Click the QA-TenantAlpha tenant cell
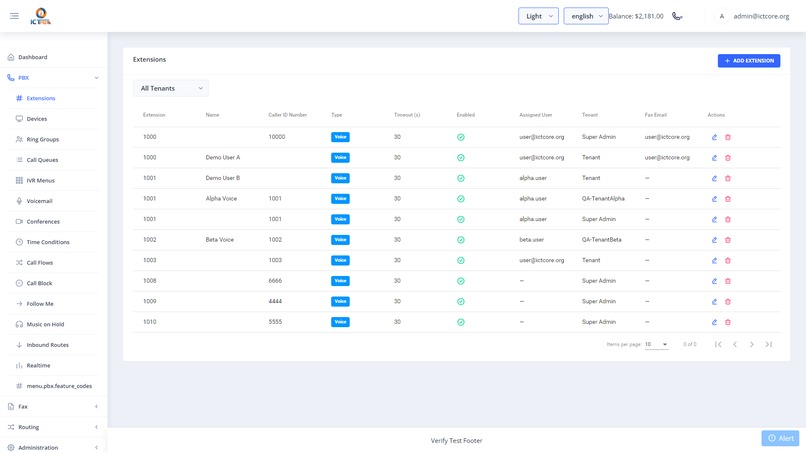 click(603, 198)
